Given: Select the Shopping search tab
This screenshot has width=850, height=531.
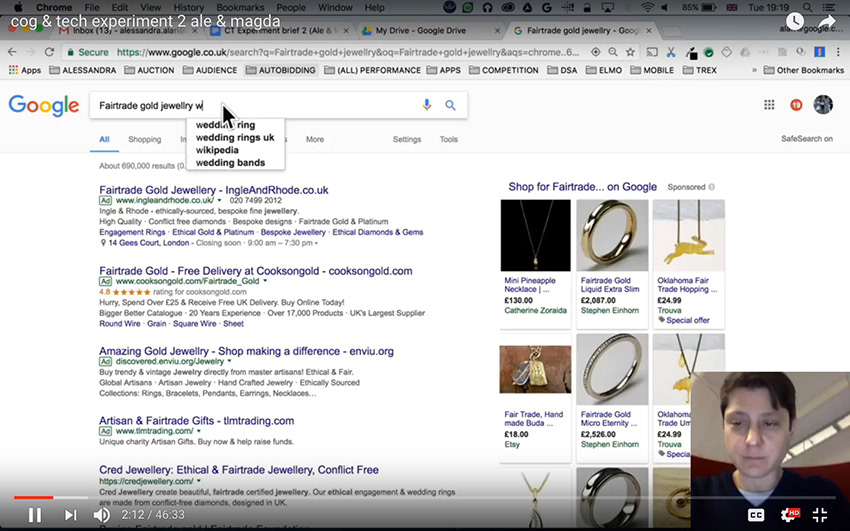Looking at the screenshot, I should 145,139.
